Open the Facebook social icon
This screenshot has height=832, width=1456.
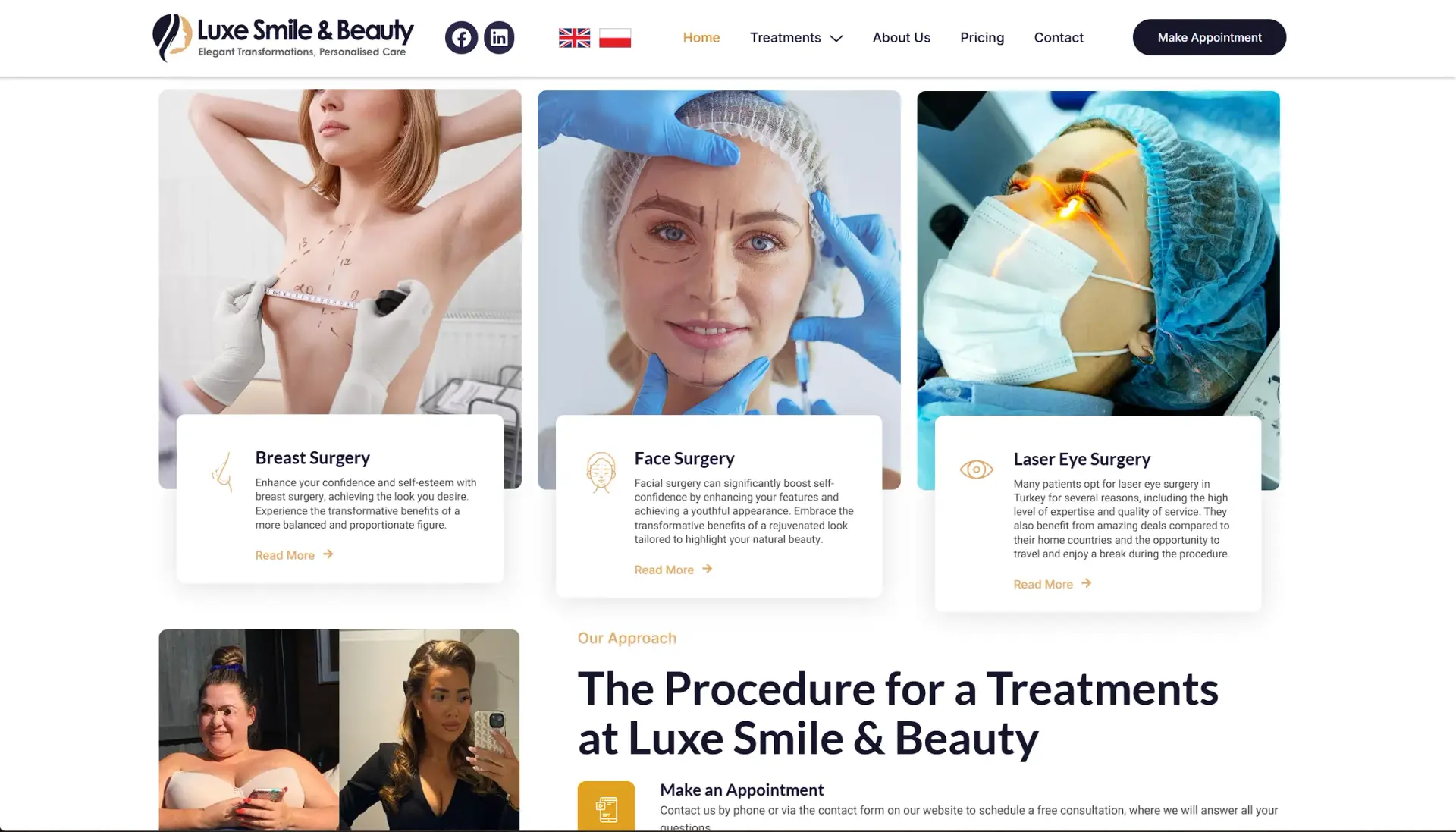coord(461,37)
